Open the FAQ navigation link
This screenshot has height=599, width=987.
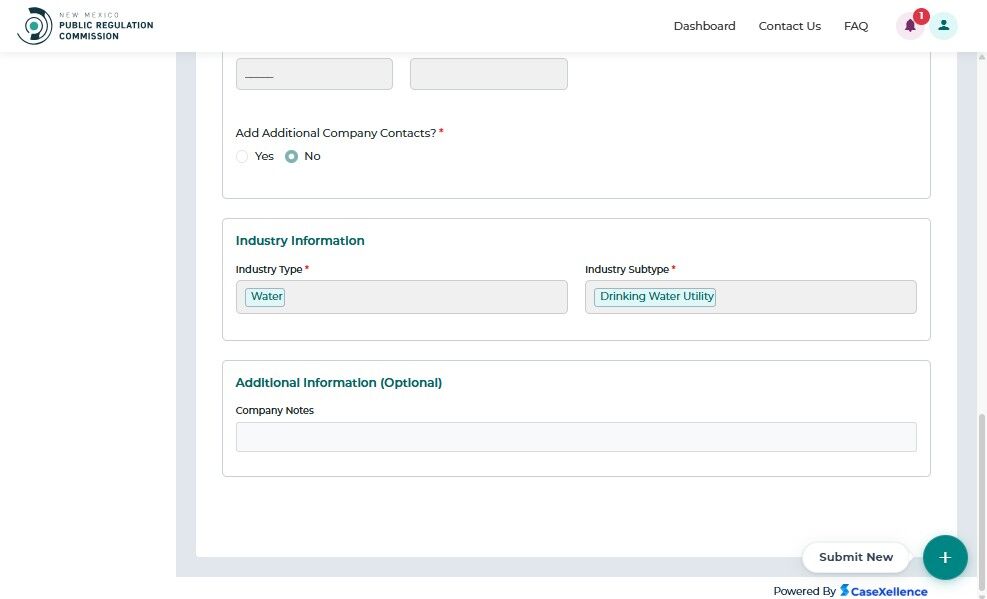click(x=855, y=26)
